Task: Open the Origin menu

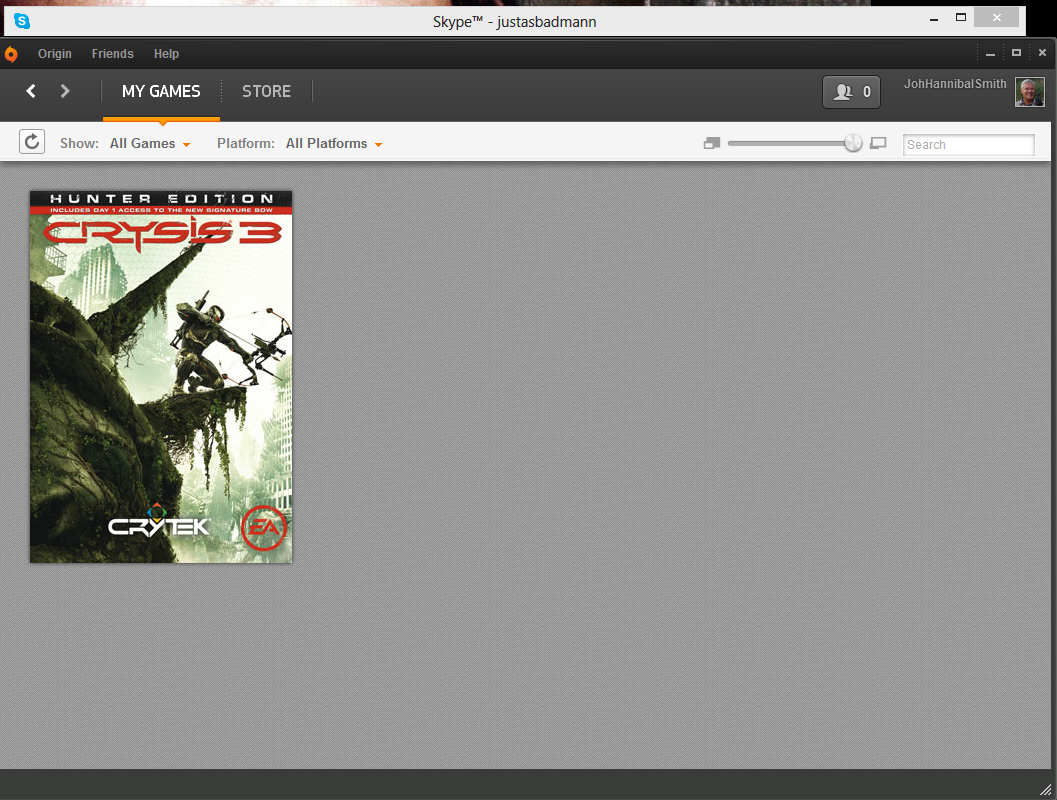Action: [55, 54]
